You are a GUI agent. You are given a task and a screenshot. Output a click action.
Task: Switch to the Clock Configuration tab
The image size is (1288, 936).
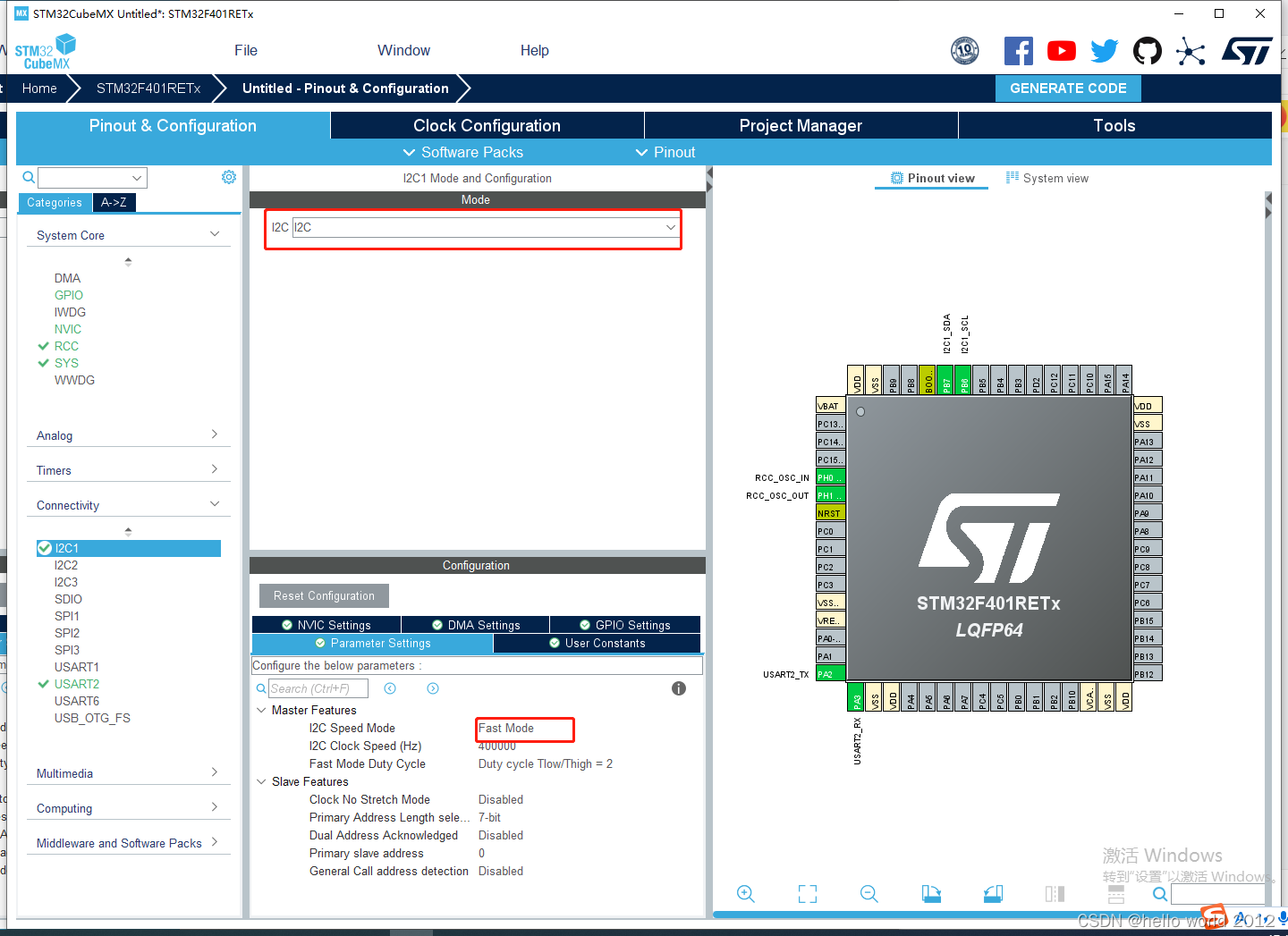[487, 125]
